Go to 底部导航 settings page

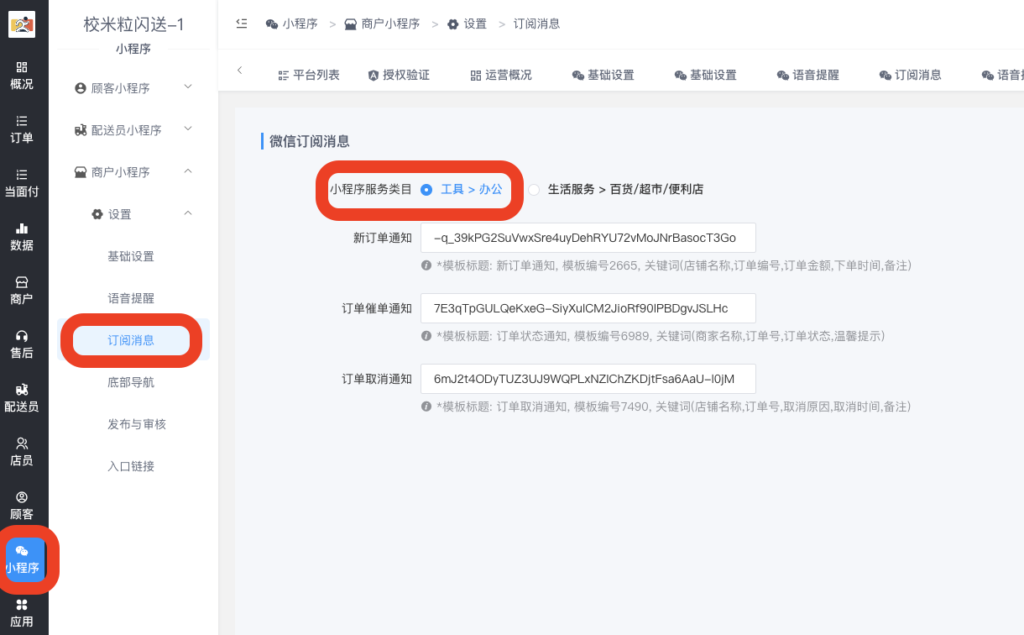point(131,382)
